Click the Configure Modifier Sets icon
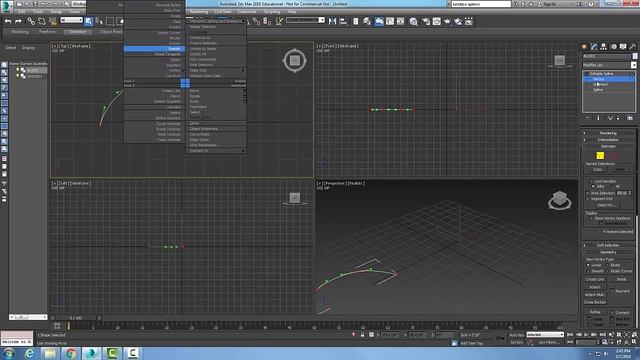The height and width of the screenshot is (360, 640). pos(630,118)
